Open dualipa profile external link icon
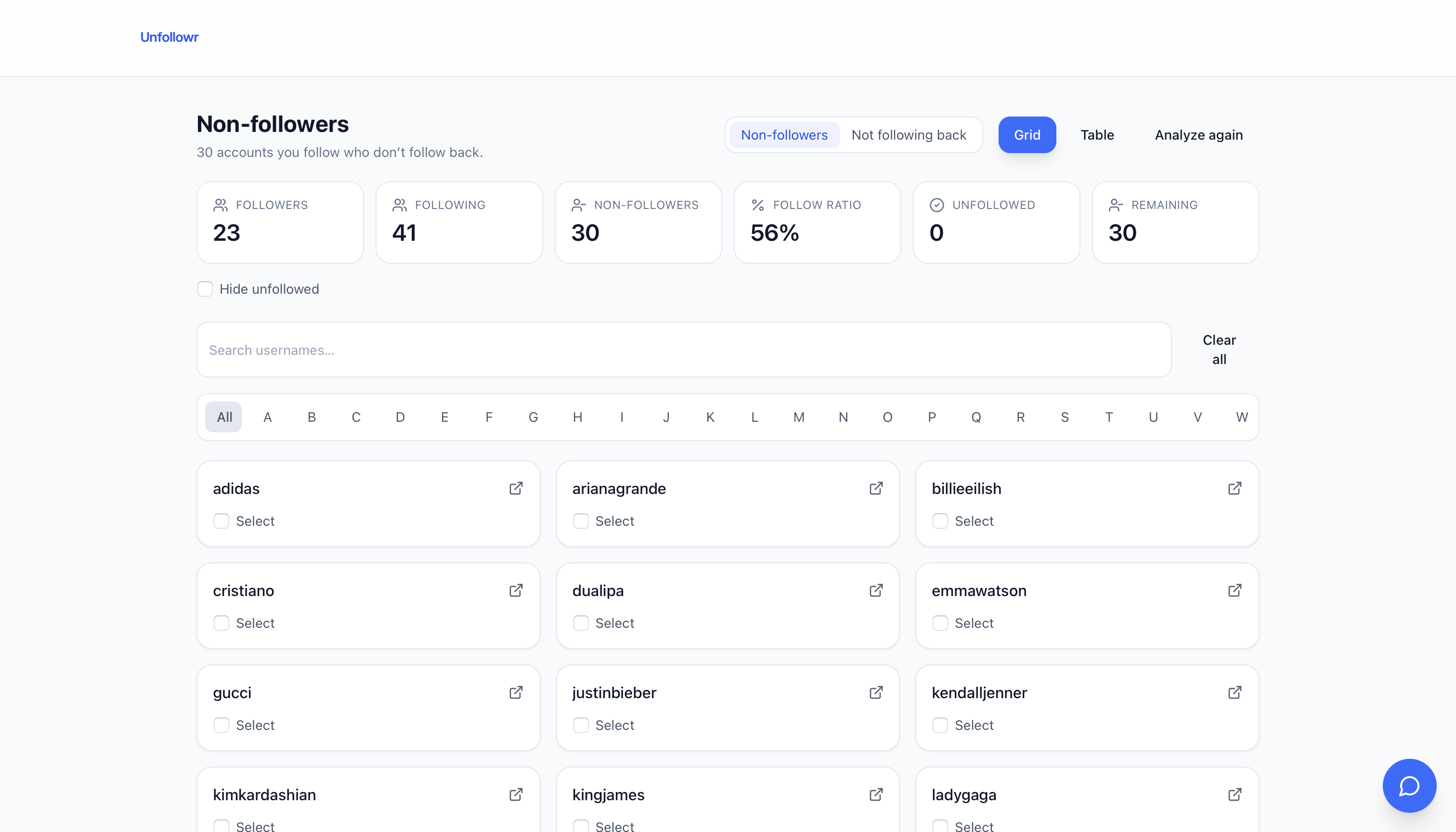This screenshot has height=832, width=1456. coord(876,590)
